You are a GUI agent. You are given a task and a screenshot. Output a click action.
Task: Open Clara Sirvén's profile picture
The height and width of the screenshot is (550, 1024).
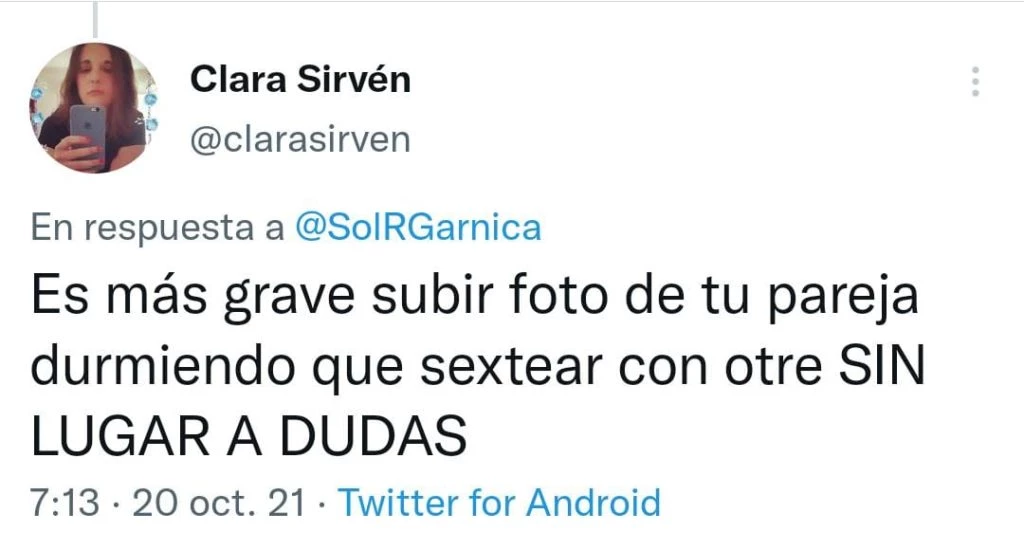tap(94, 107)
